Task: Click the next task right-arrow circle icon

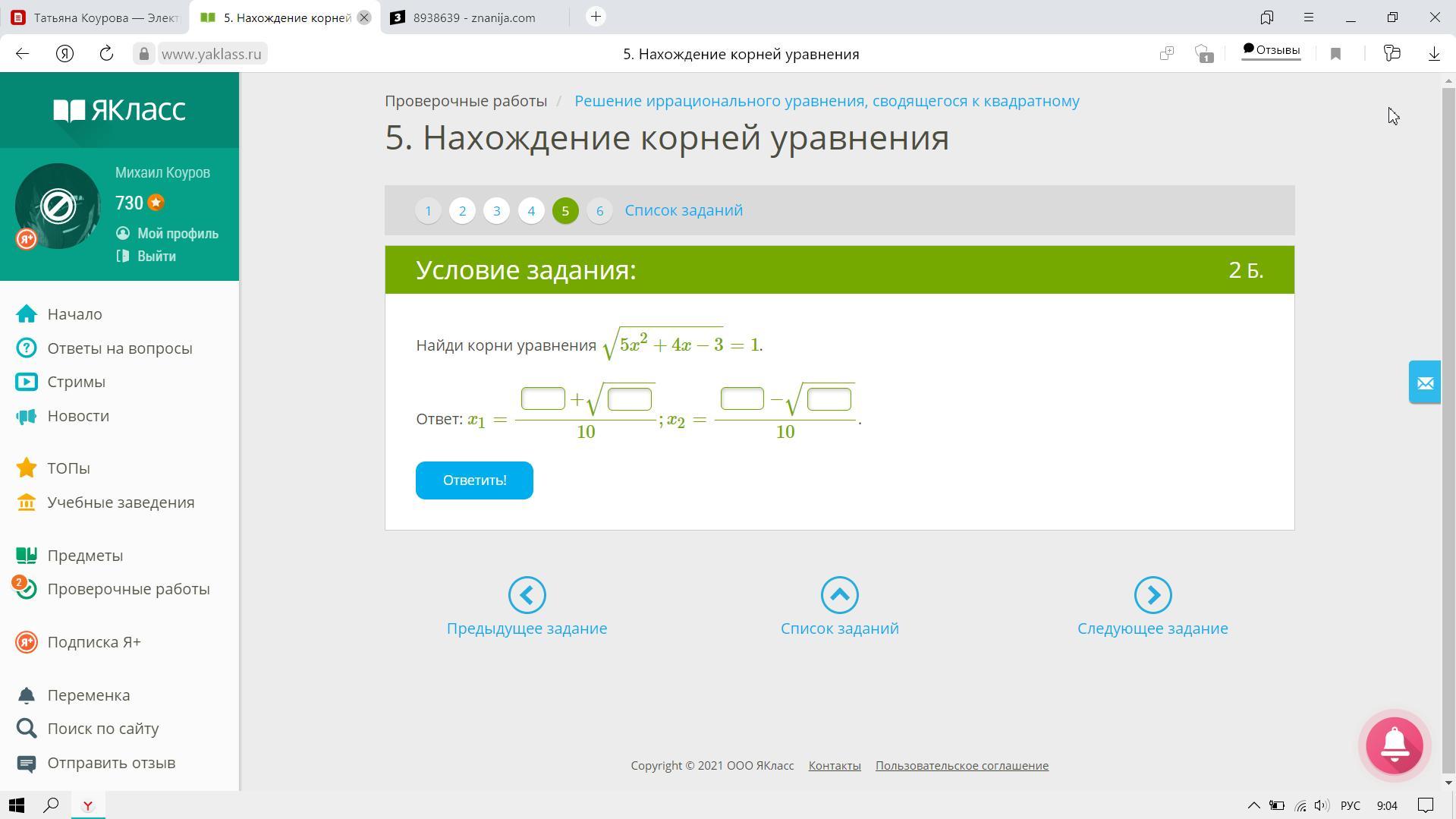Action: [1153, 595]
